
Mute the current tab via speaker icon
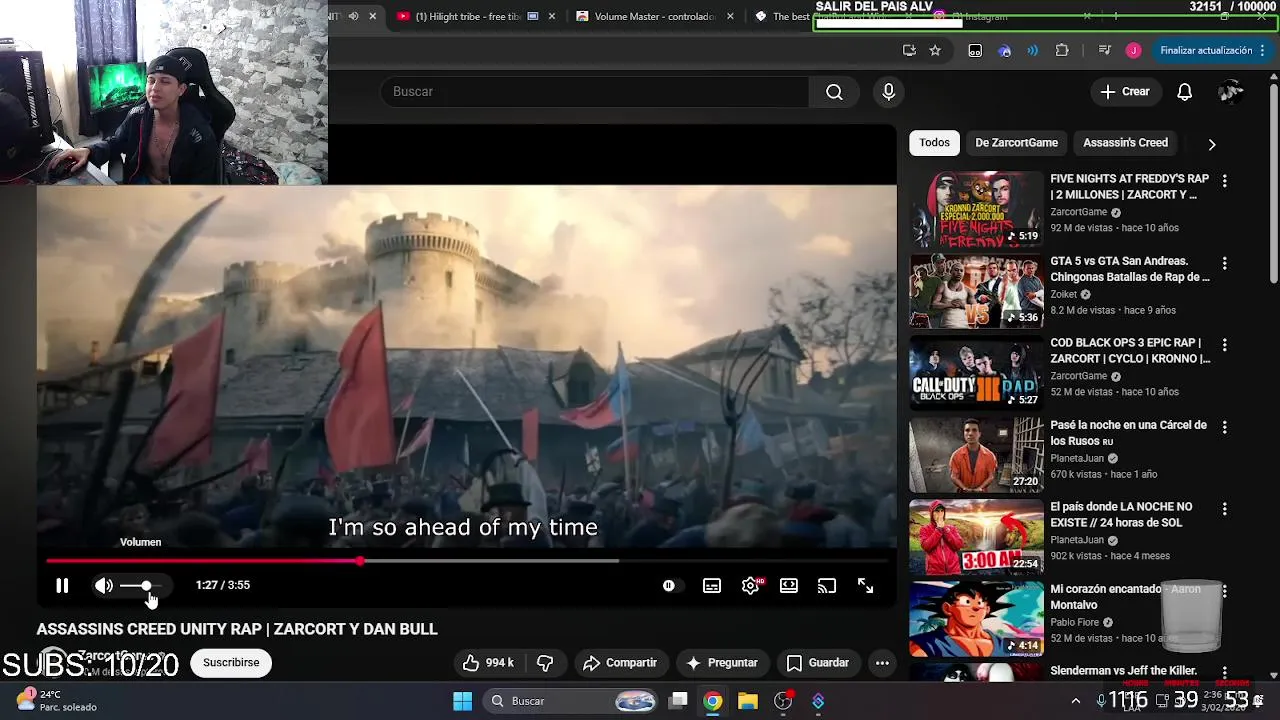point(353,17)
